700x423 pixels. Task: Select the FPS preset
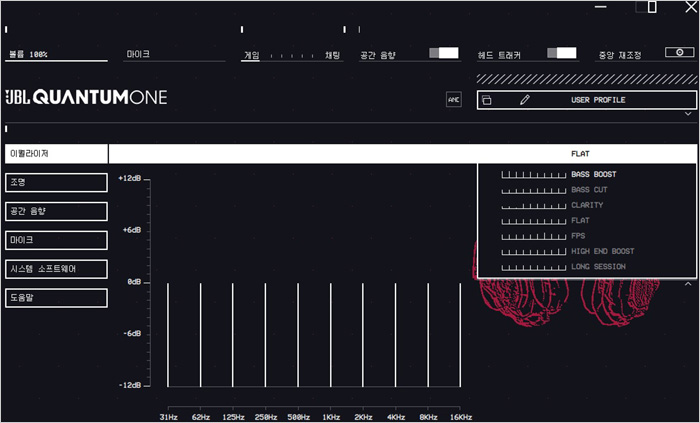click(x=578, y=236)
